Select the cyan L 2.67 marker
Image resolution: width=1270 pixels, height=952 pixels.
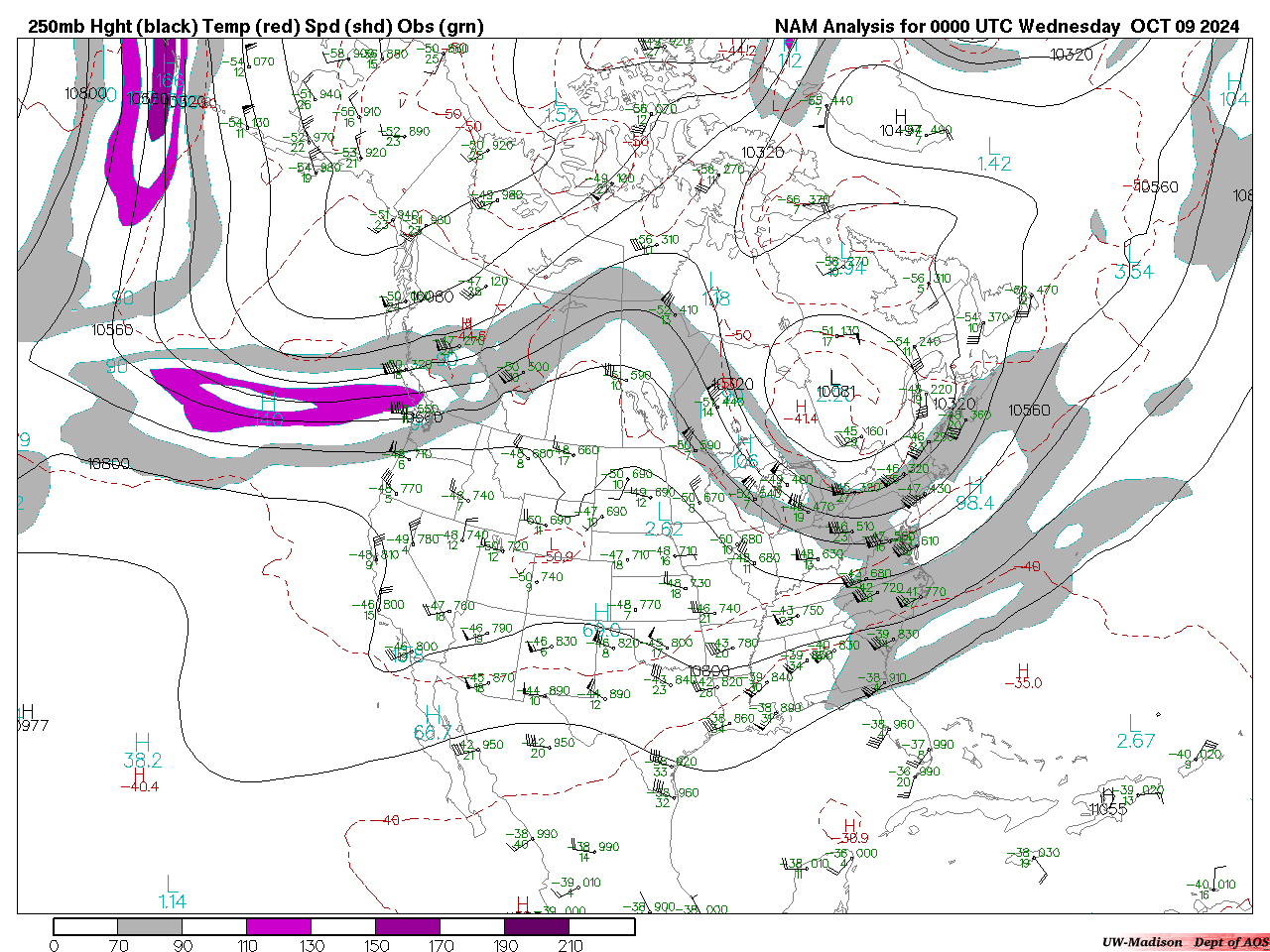pyautogui.click(x=1135, y=732)
